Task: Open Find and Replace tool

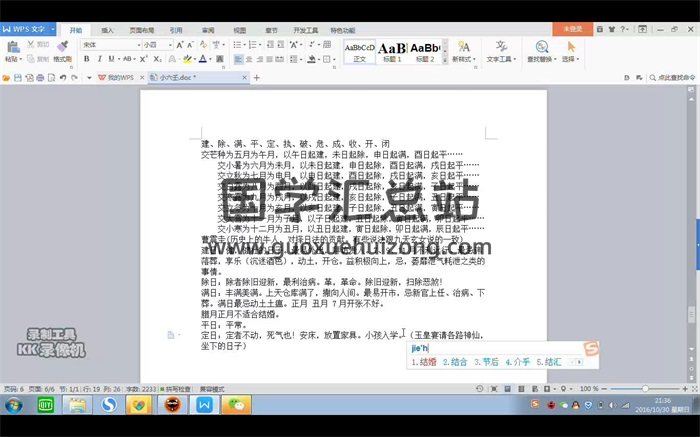Action: pyautogui.click(x=542, y=51)
